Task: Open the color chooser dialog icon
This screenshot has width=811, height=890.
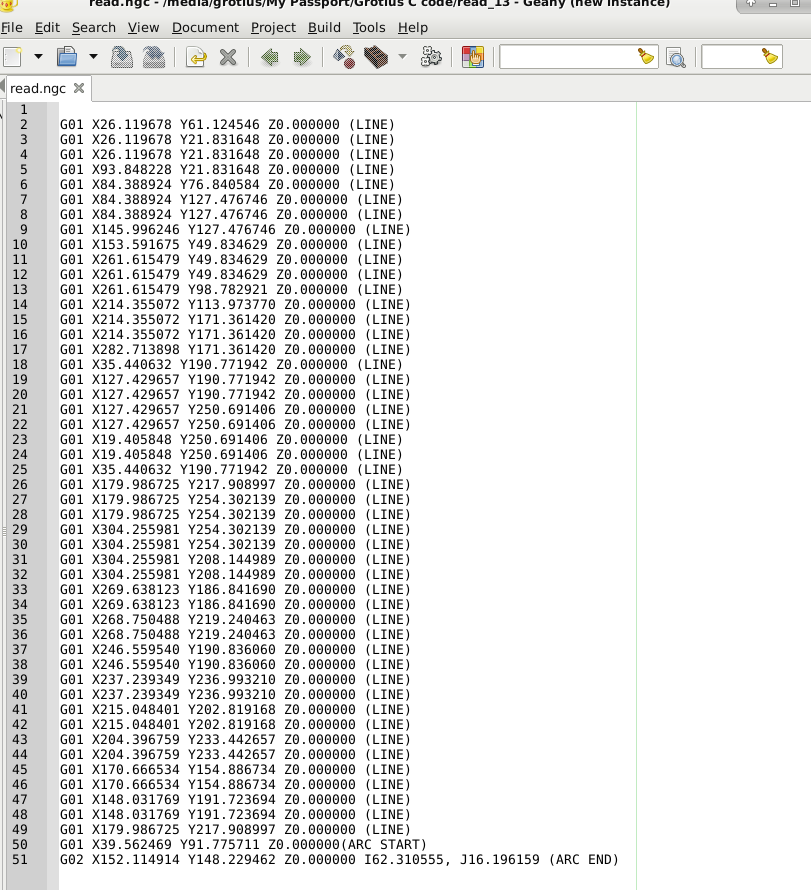Action: (x=473, y=57)
